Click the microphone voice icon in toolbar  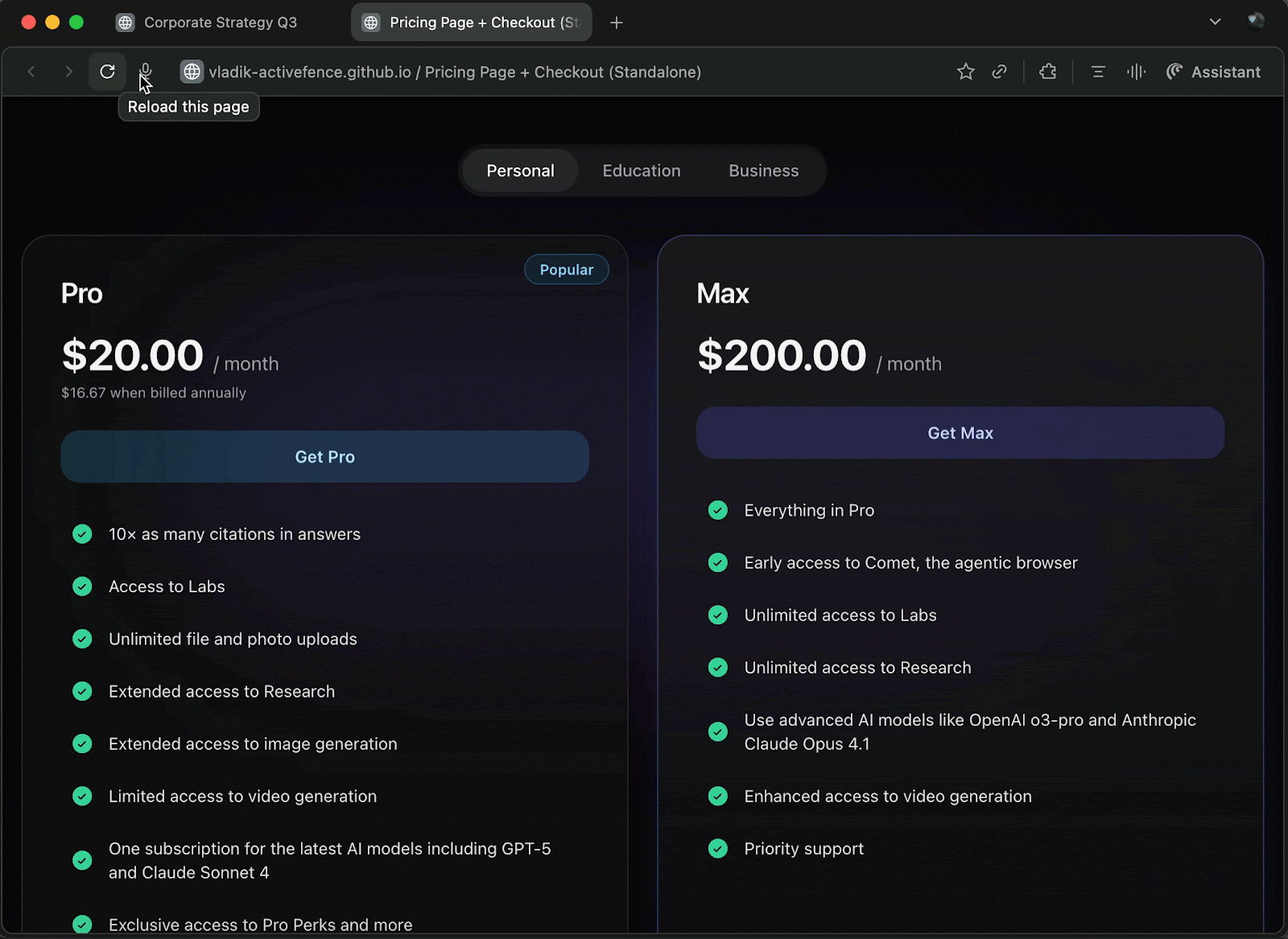click(x=146, y=72)
